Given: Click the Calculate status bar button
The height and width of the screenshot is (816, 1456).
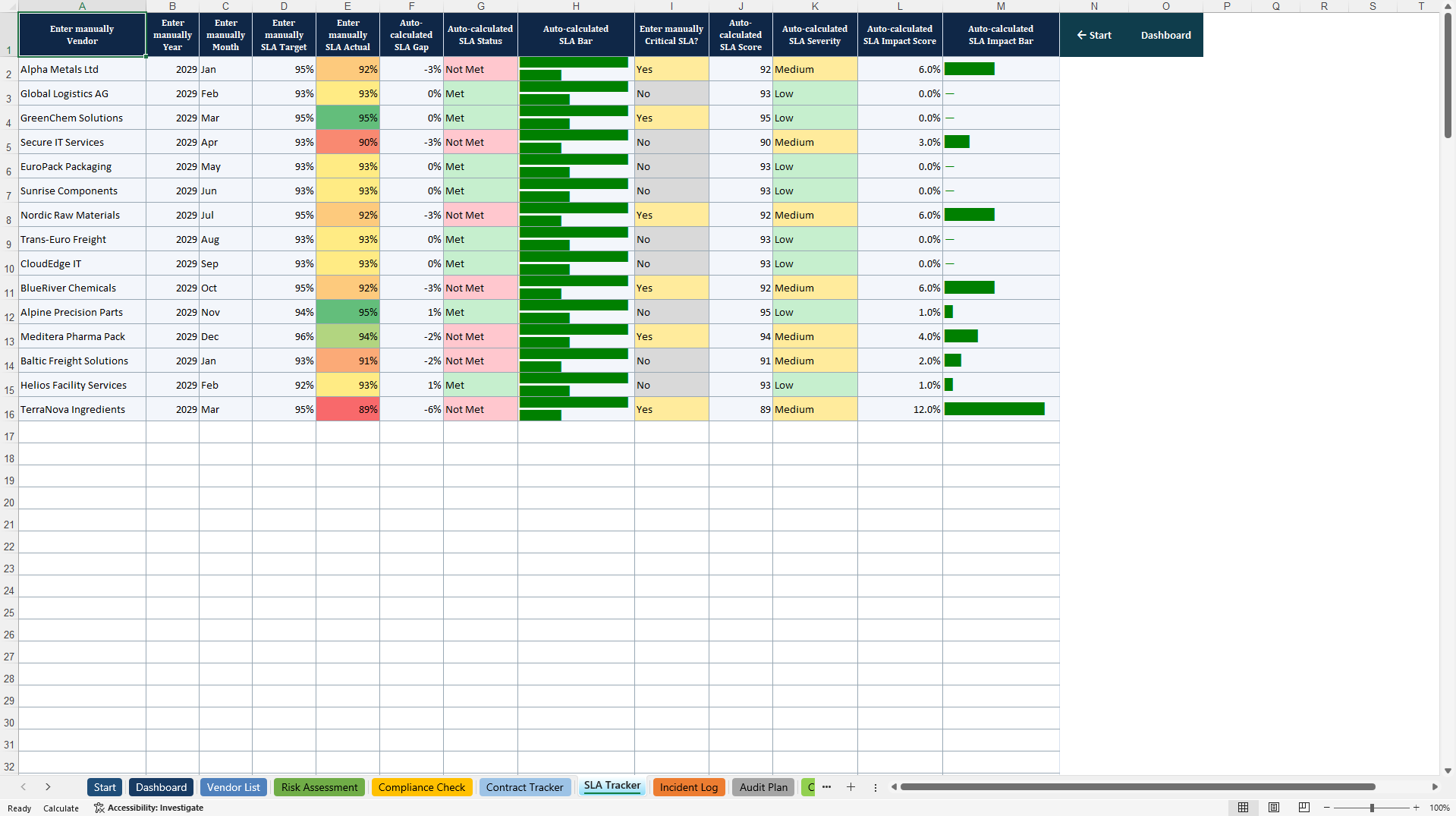Looking at the screenshot, I should pos(61,808).
